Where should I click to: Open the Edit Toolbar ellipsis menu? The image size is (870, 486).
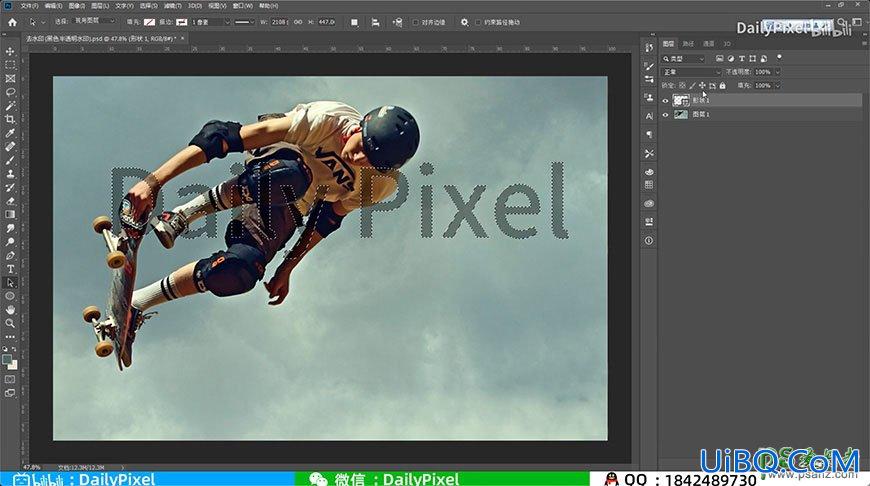pyautogui.click(x=10, y=337)
